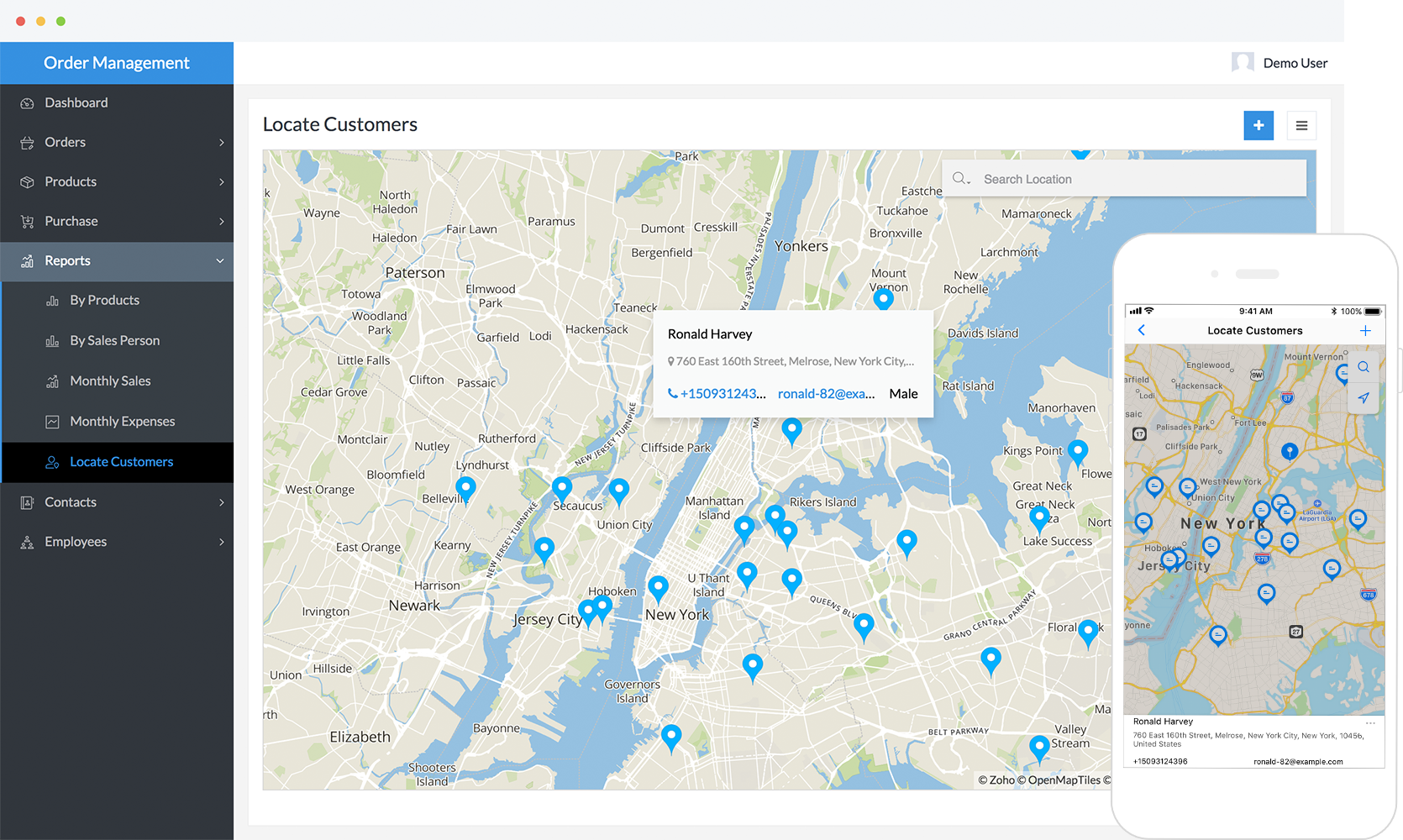This screenshot has width=1403, height=840.
Task: Expand the Employees menu chevron
Action: (x=221, y=542)
